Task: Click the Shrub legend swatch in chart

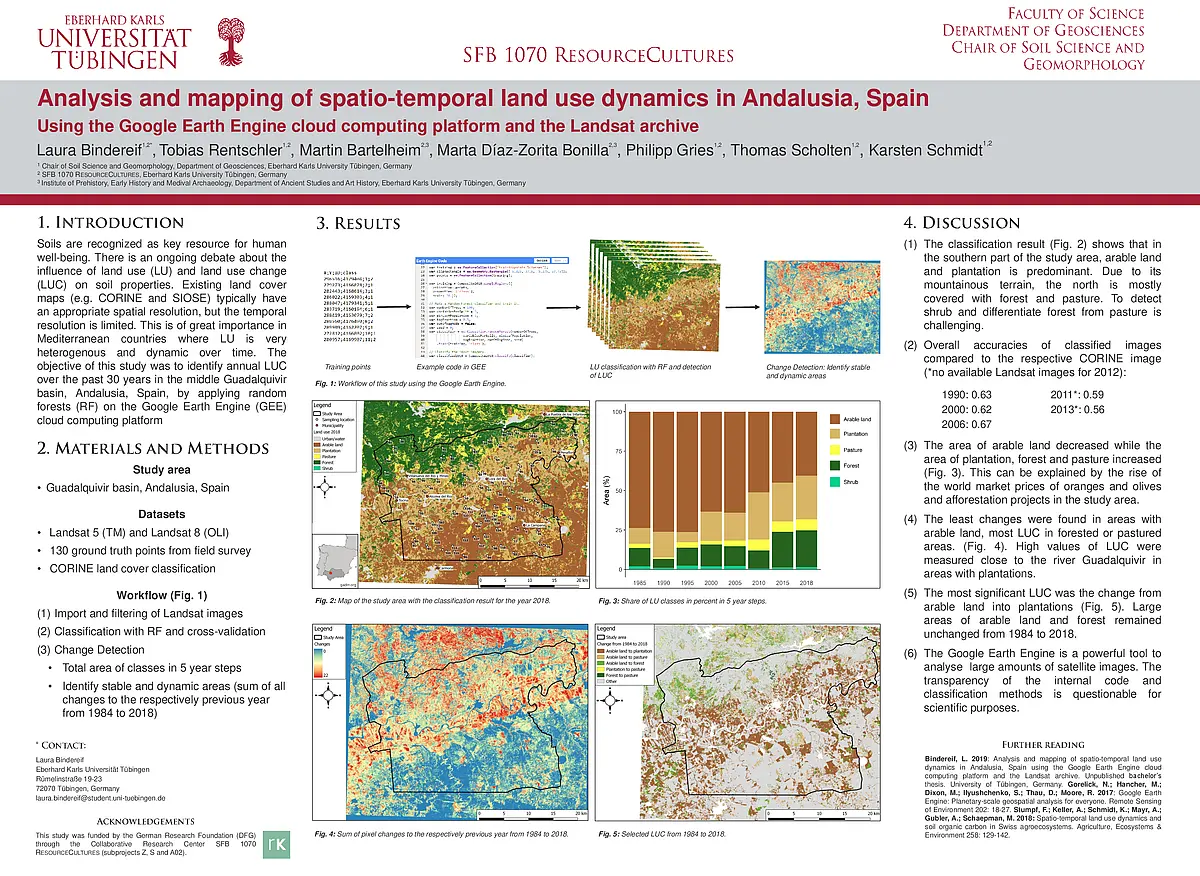Action: point(835,482)
